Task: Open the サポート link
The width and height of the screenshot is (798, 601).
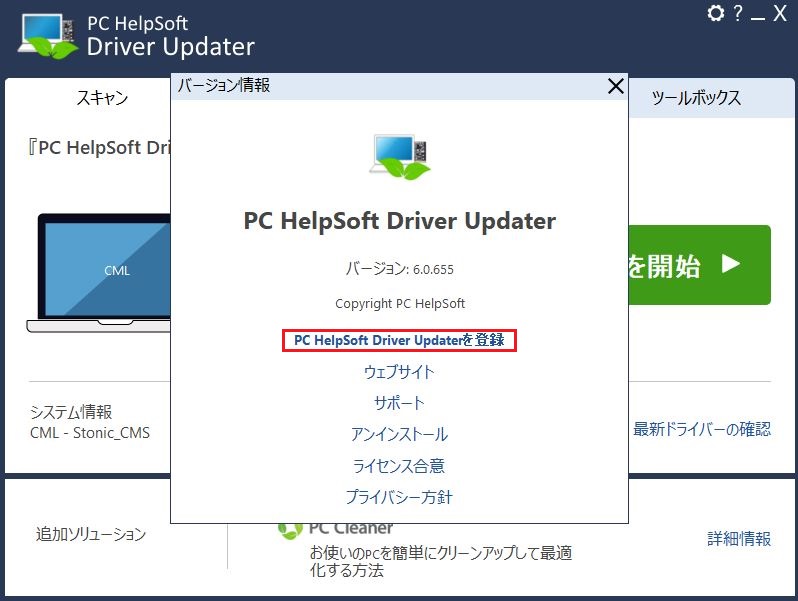Action: (x=399, y=403)
